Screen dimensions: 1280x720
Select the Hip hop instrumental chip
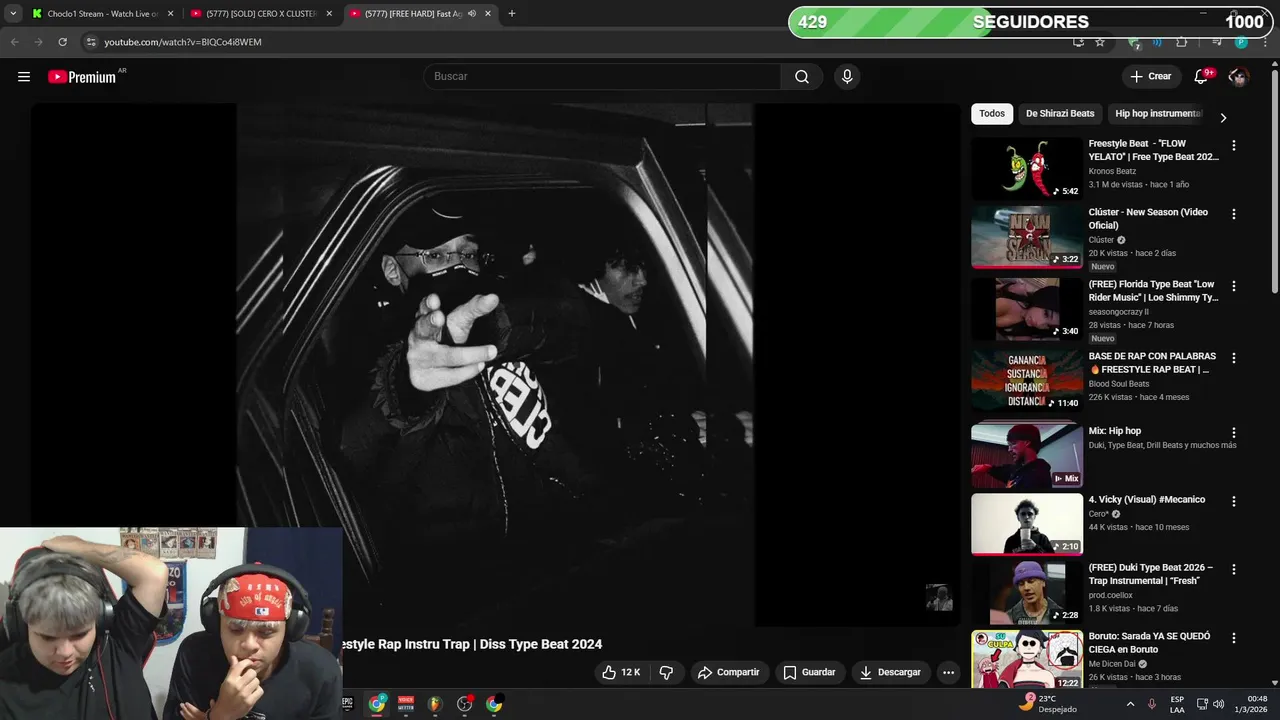coord(1157,114)
